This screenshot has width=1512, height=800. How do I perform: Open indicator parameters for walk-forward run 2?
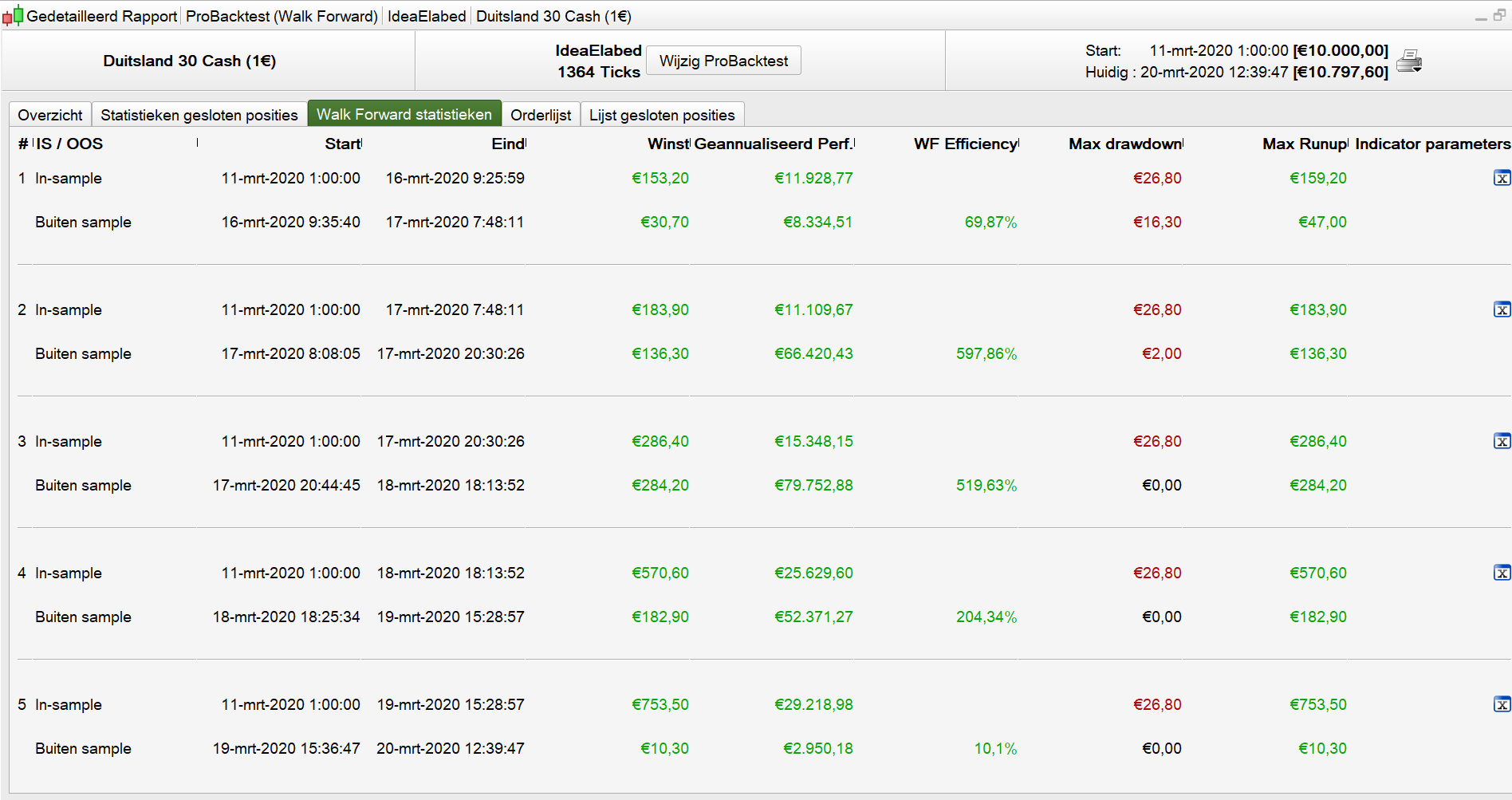point(1502,309)
